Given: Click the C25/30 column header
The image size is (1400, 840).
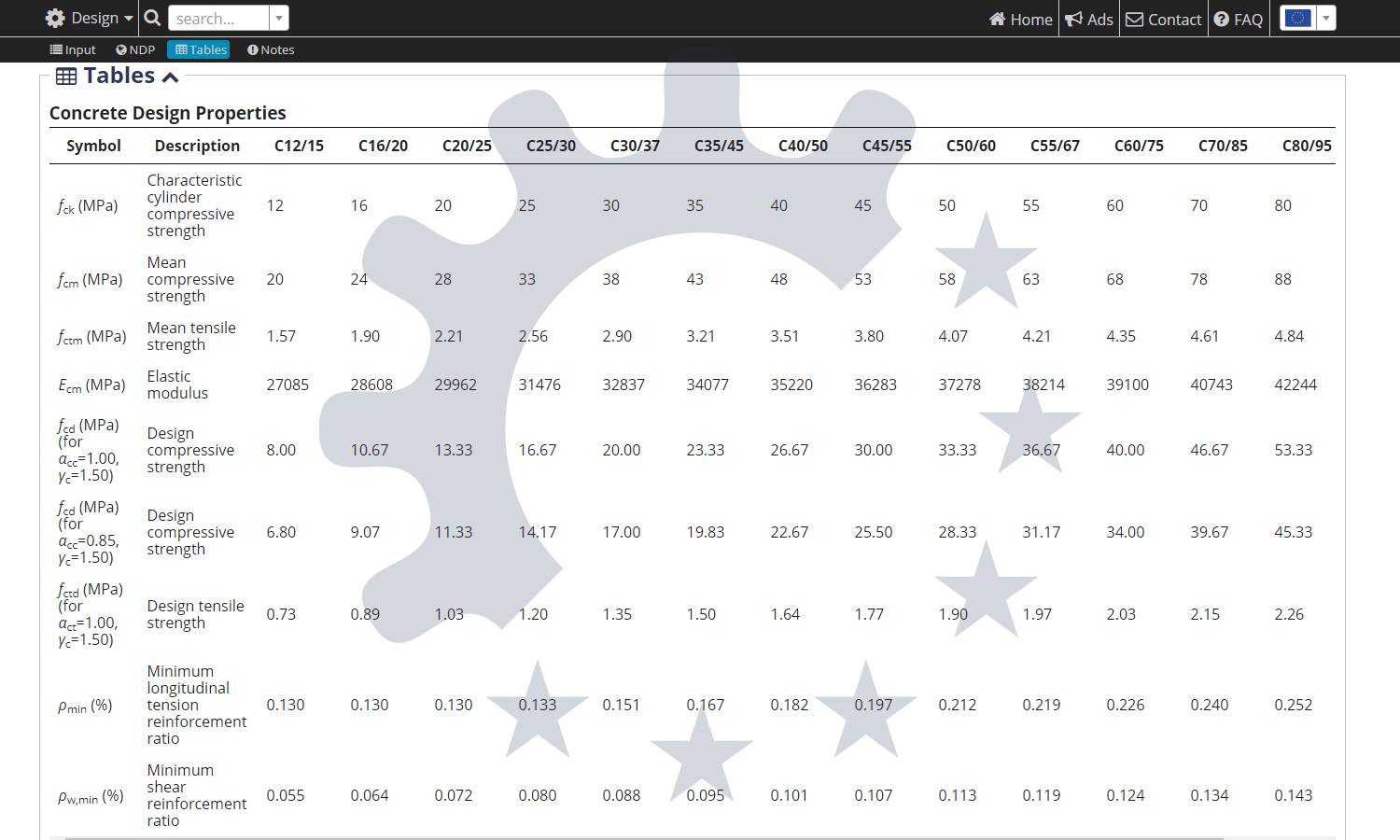Looking at the screenshot, I should [x=551, y=146].
